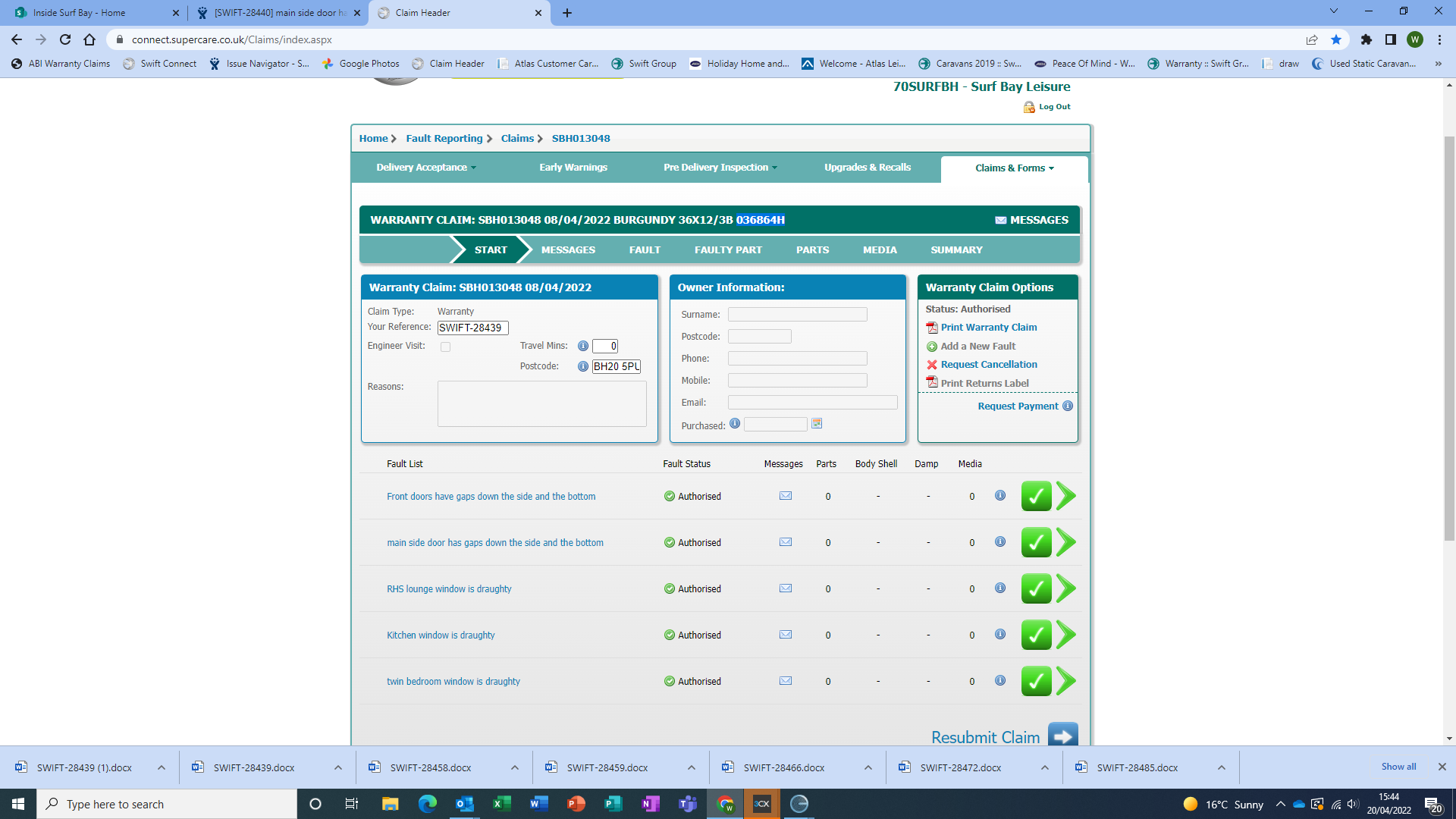The image size is (1456, 819).
Task: Click the red X Request Cancellation icon
Action: (x=932, y=365)
